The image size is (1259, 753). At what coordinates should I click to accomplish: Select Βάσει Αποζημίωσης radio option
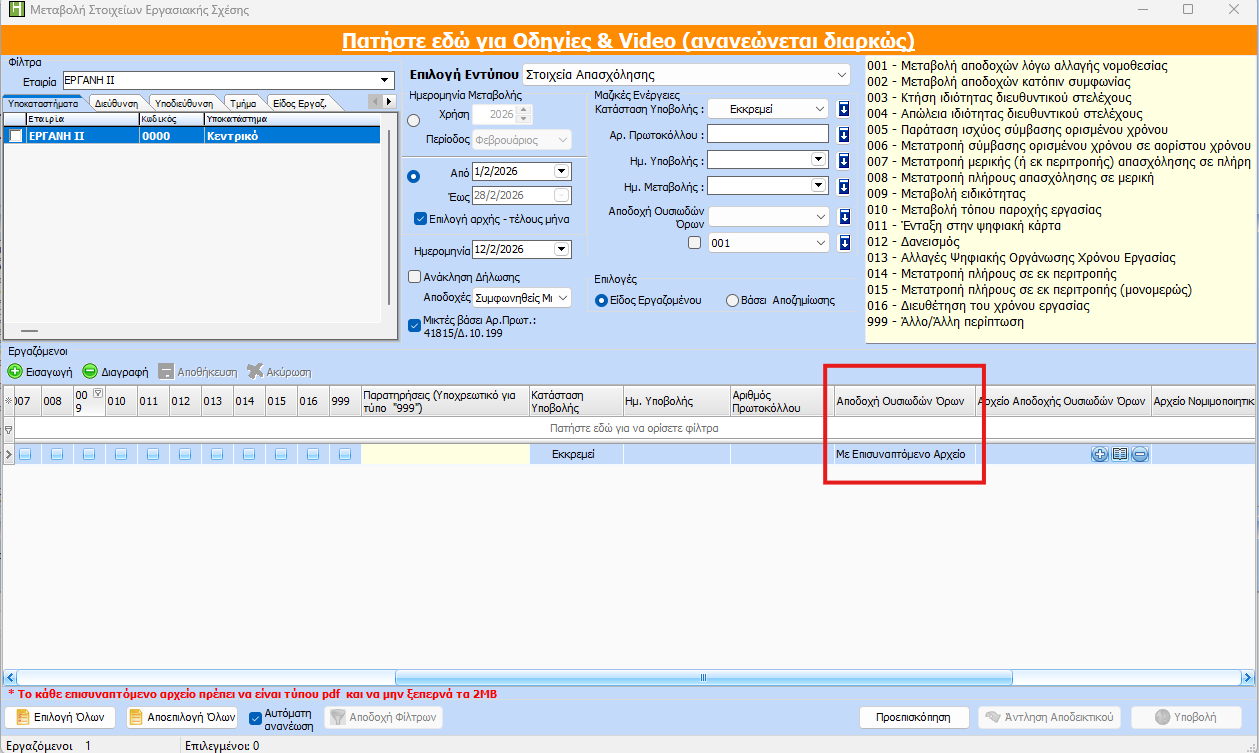click(x=733, y=300)
